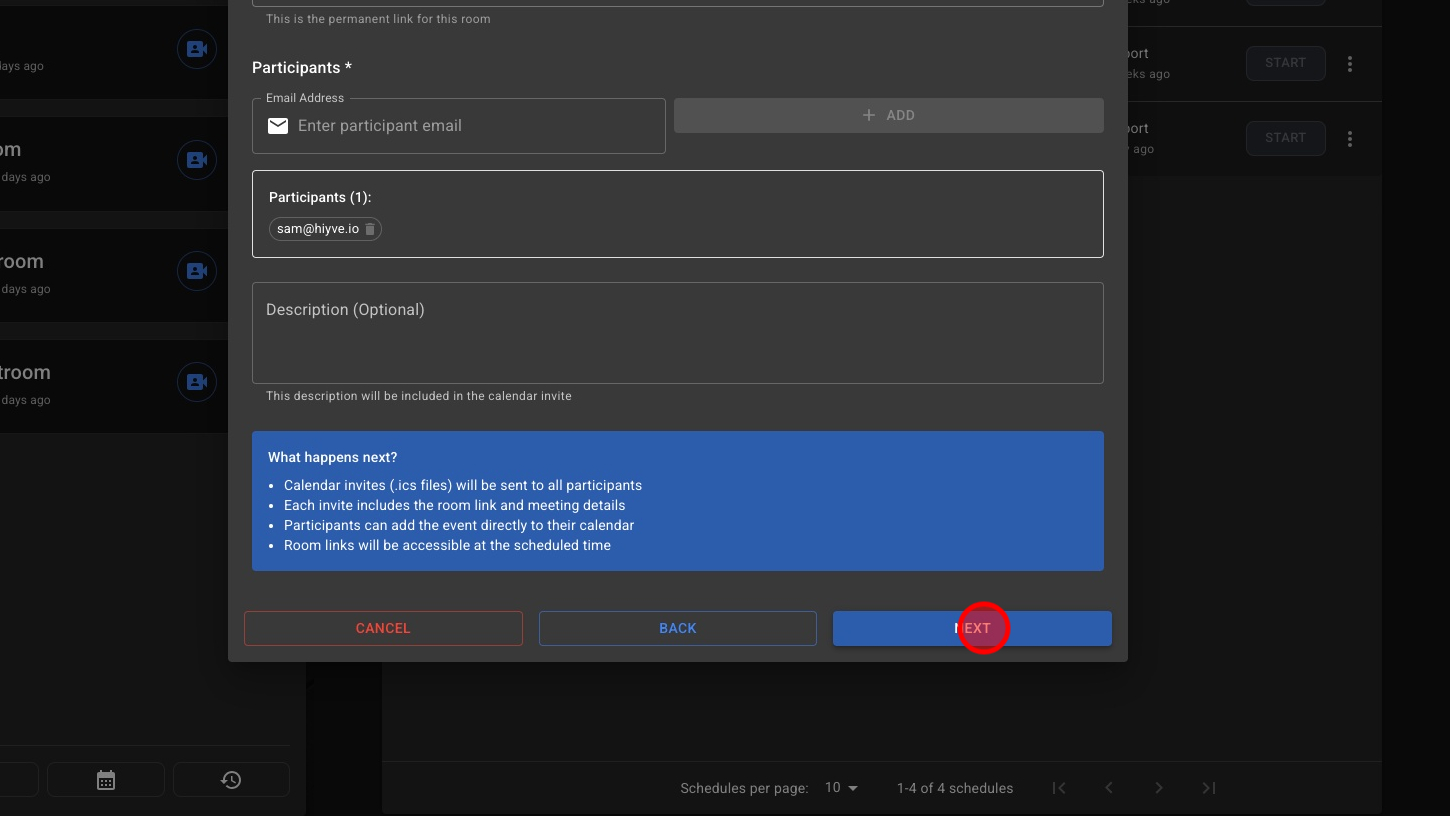
Task: Click the calendar icon in the bottom bar
Action: tap(106, 780)
